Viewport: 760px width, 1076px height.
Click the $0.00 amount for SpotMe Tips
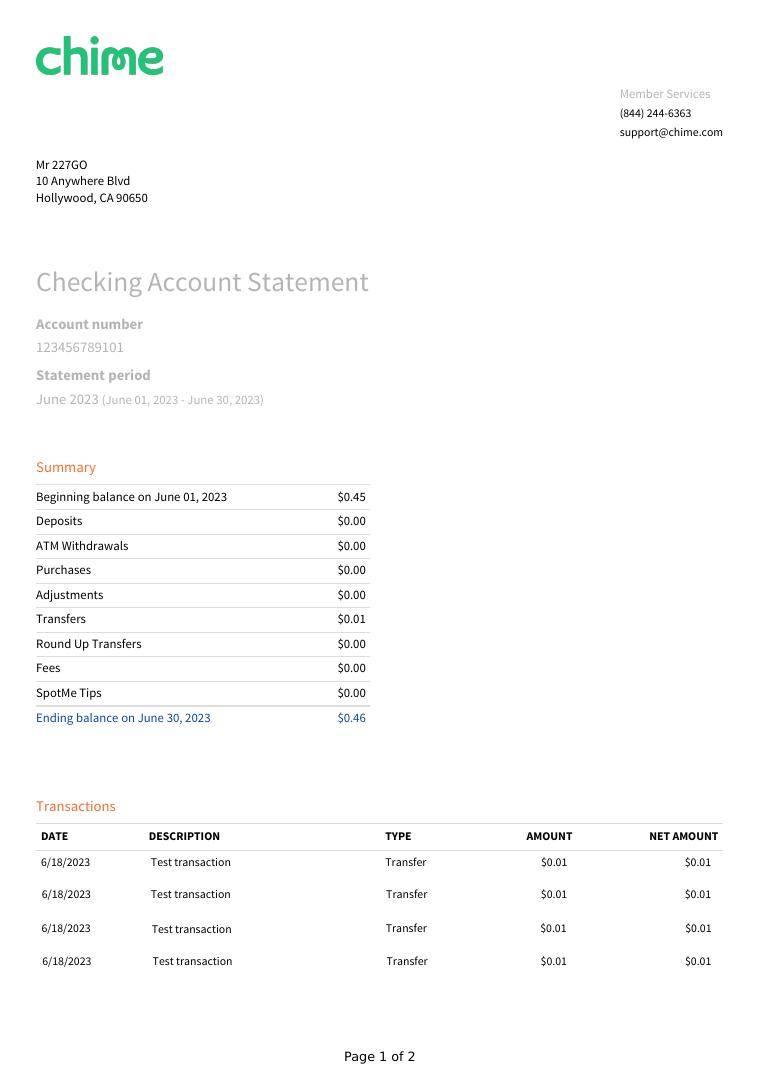click(351, 693)
